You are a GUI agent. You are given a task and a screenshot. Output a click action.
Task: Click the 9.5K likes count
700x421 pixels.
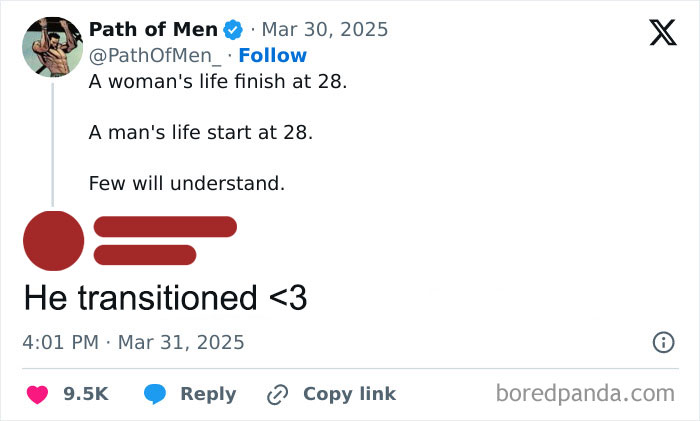85,394
